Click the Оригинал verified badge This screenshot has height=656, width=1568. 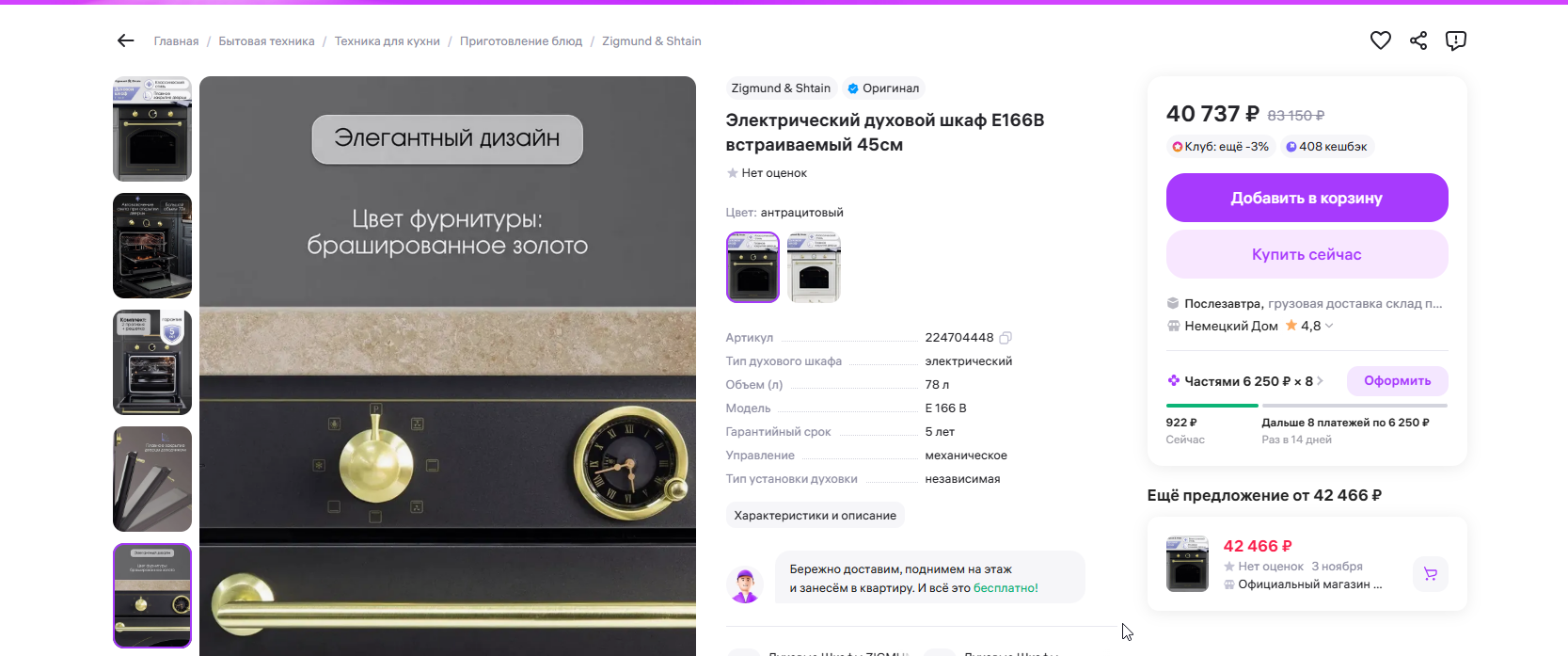883,88
